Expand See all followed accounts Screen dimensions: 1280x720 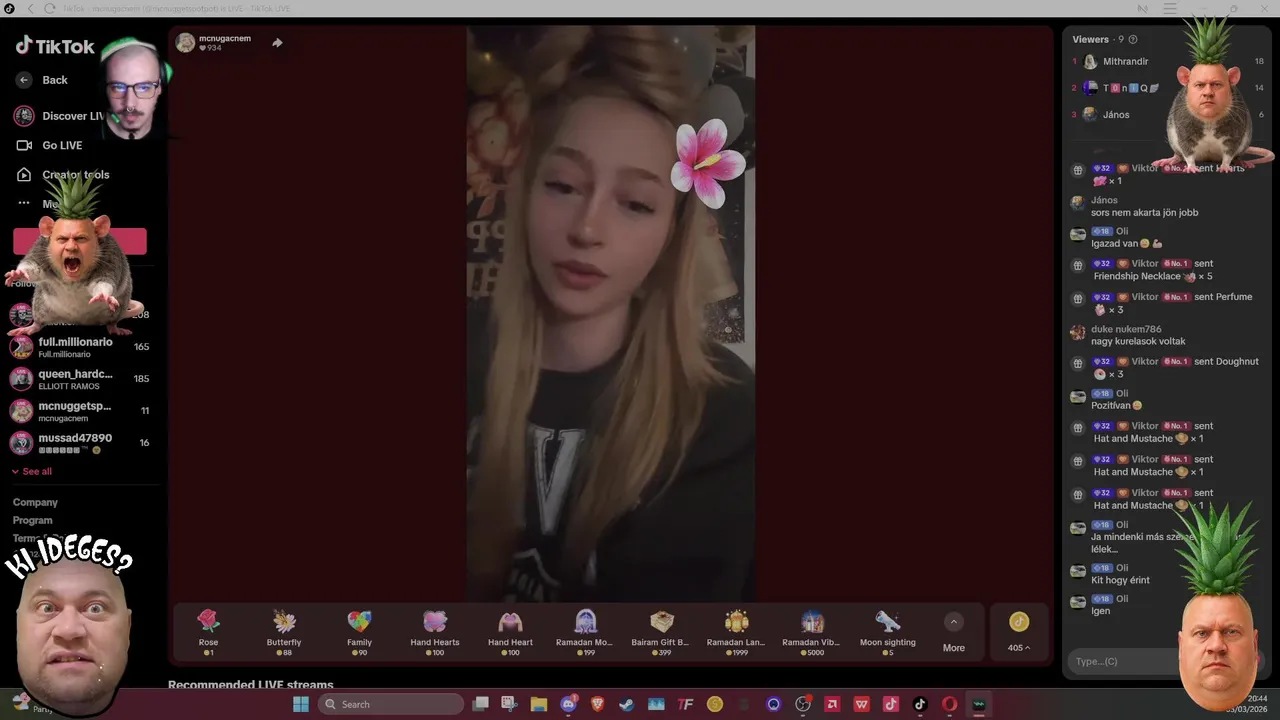pyautogui.click(x=32, y=471)
